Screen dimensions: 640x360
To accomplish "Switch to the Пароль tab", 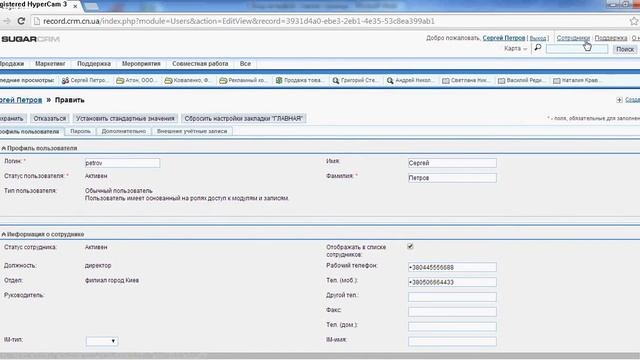I will [80, 131].
